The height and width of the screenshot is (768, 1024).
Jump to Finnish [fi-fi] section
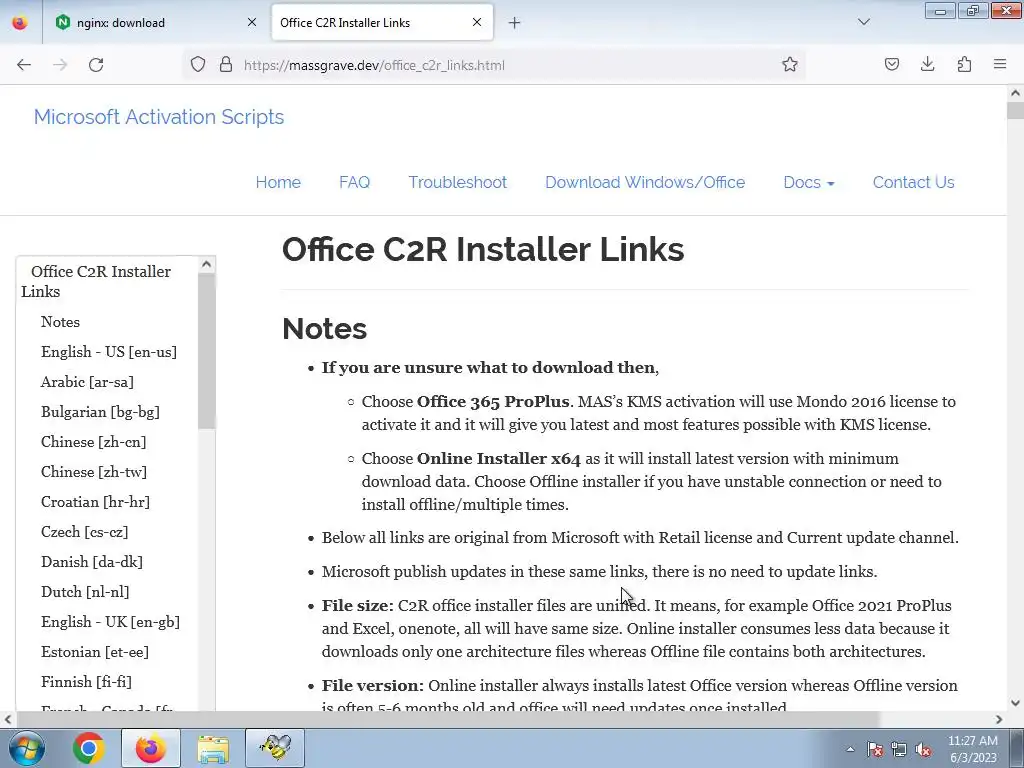tap(86, 682)
